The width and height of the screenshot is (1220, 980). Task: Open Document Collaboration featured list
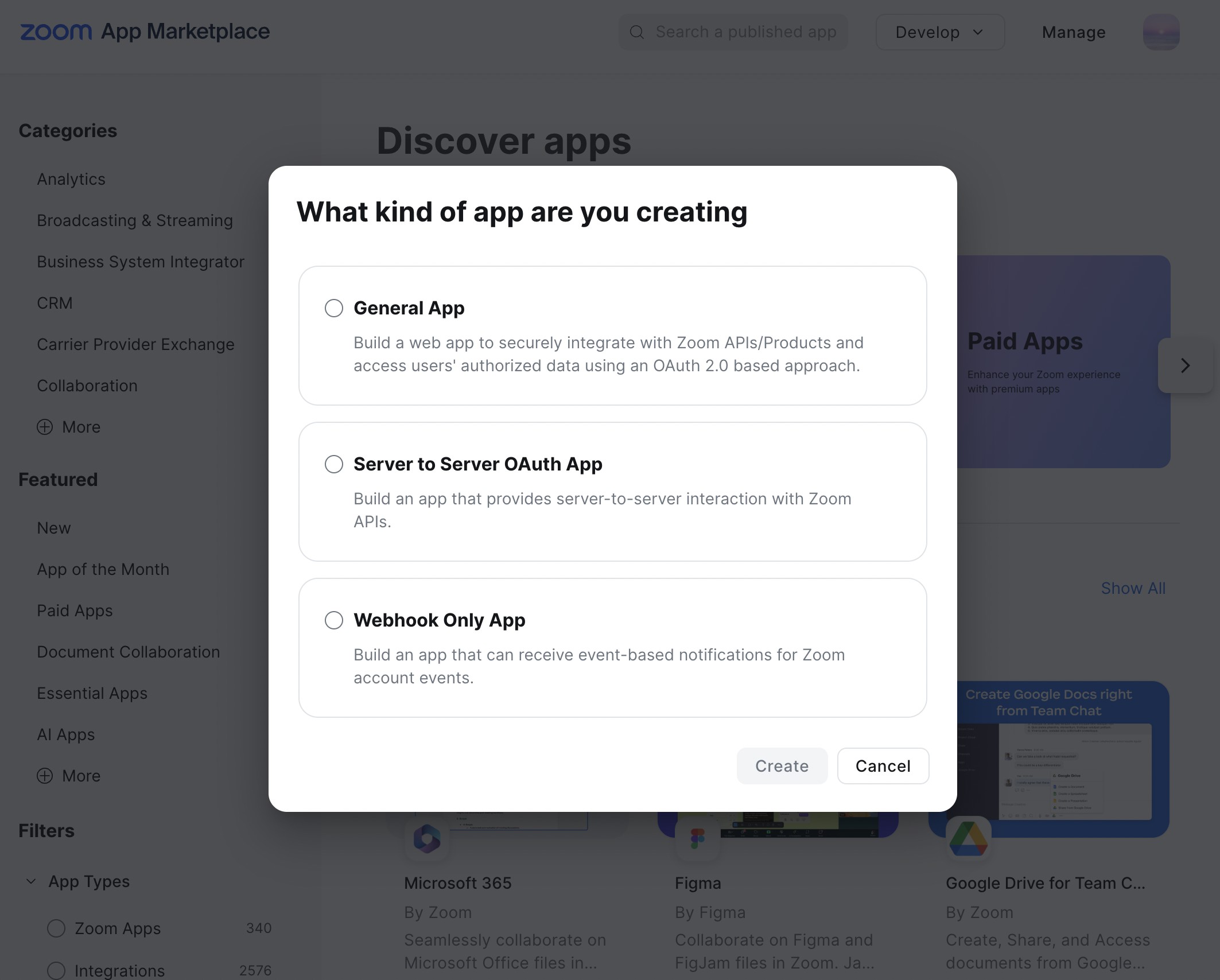click(x=129, y=652)
